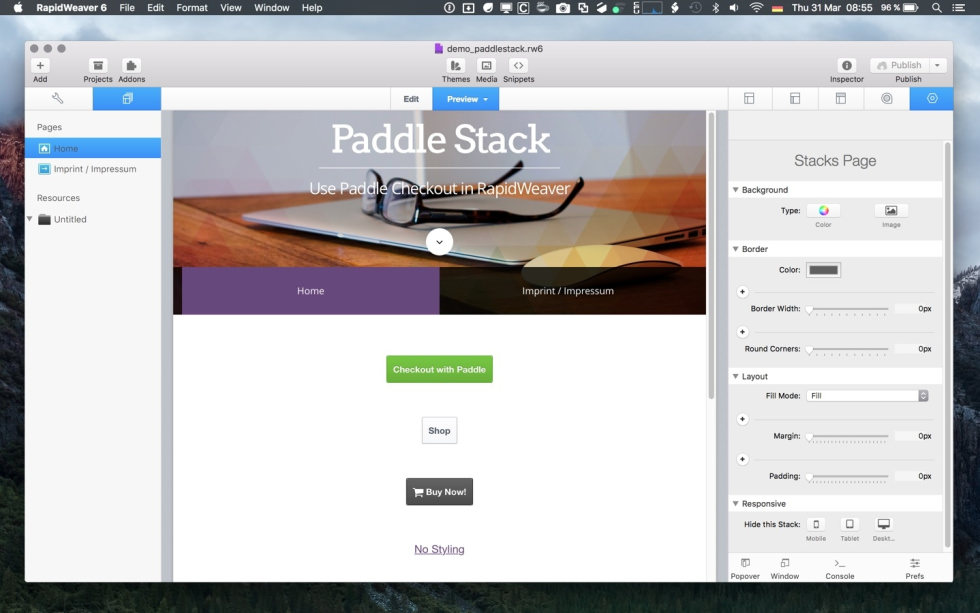Open the Border Color swatch

(x=823, y=270)
